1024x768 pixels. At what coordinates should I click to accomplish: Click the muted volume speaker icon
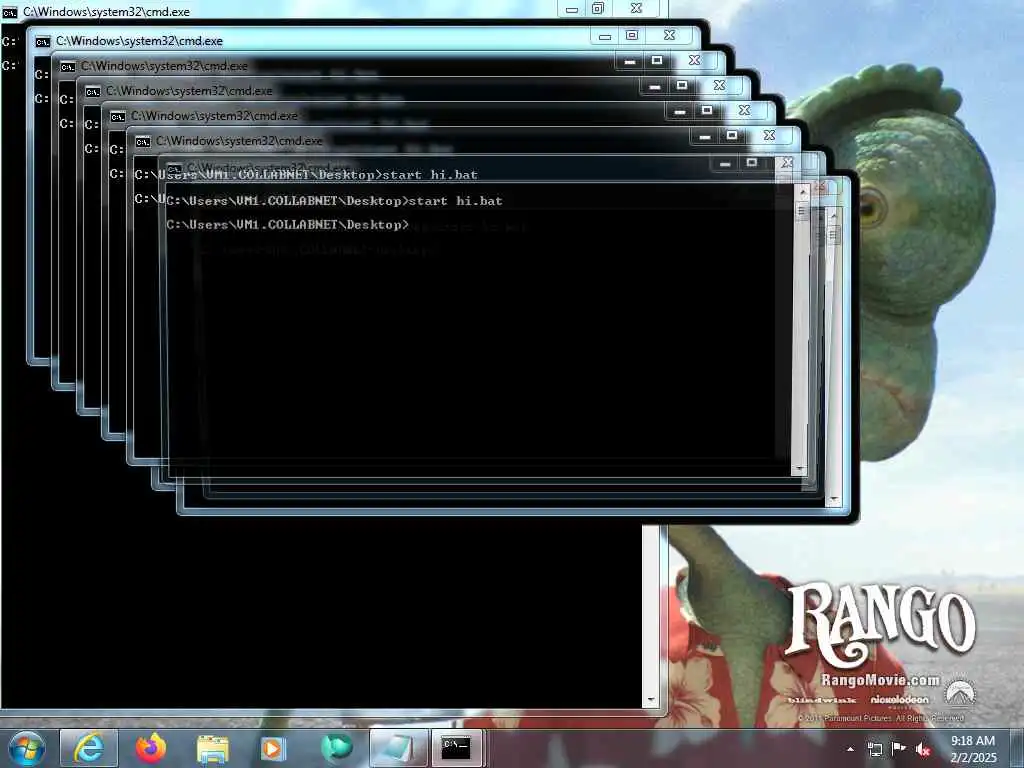[923, 749]
